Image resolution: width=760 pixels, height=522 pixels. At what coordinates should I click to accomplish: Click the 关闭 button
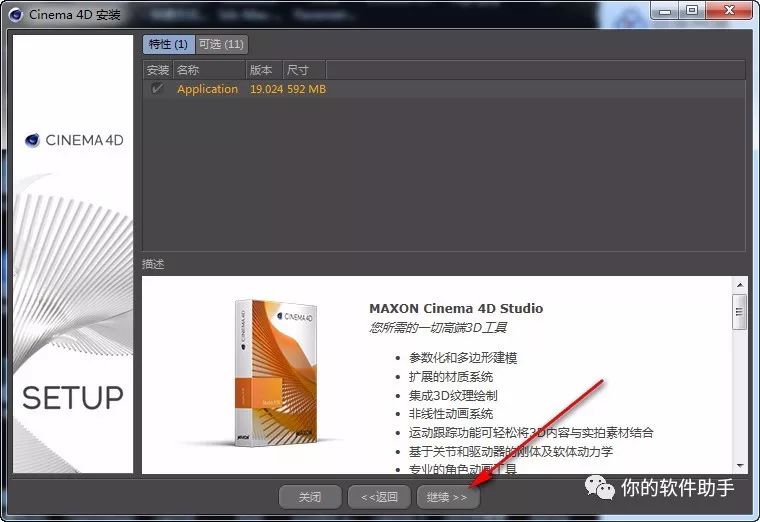tap(310, 497)
